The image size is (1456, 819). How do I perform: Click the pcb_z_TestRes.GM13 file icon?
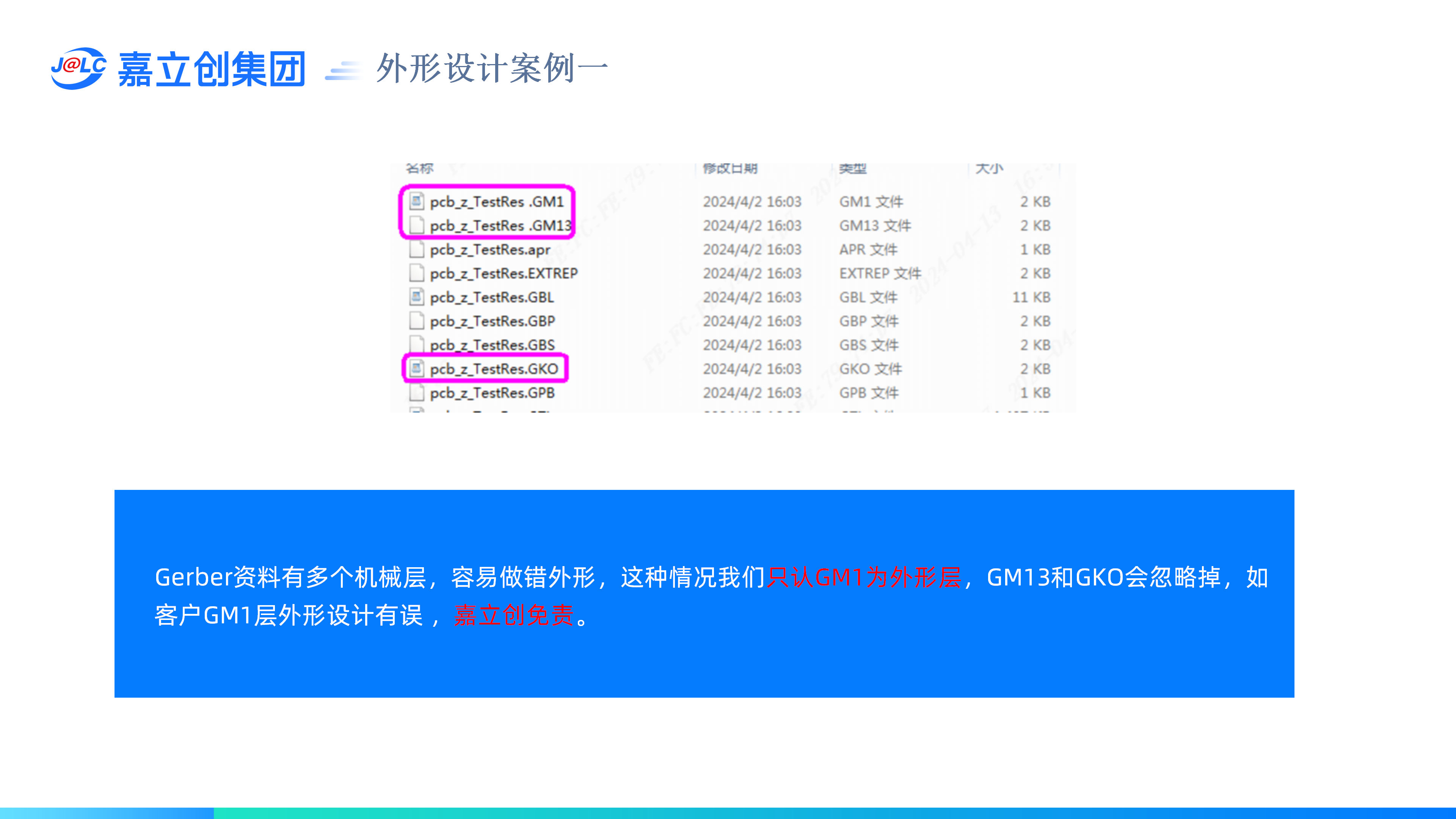(417, 225)
